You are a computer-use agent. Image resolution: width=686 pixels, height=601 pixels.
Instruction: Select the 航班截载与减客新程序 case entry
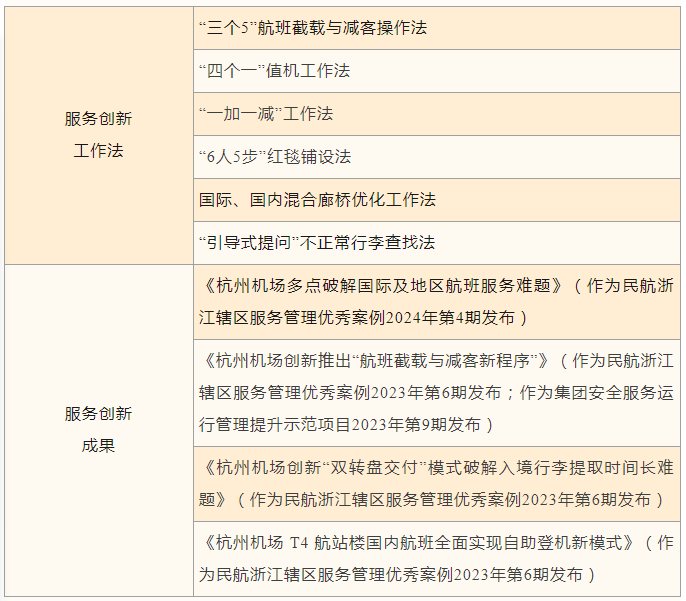(437, 393)
